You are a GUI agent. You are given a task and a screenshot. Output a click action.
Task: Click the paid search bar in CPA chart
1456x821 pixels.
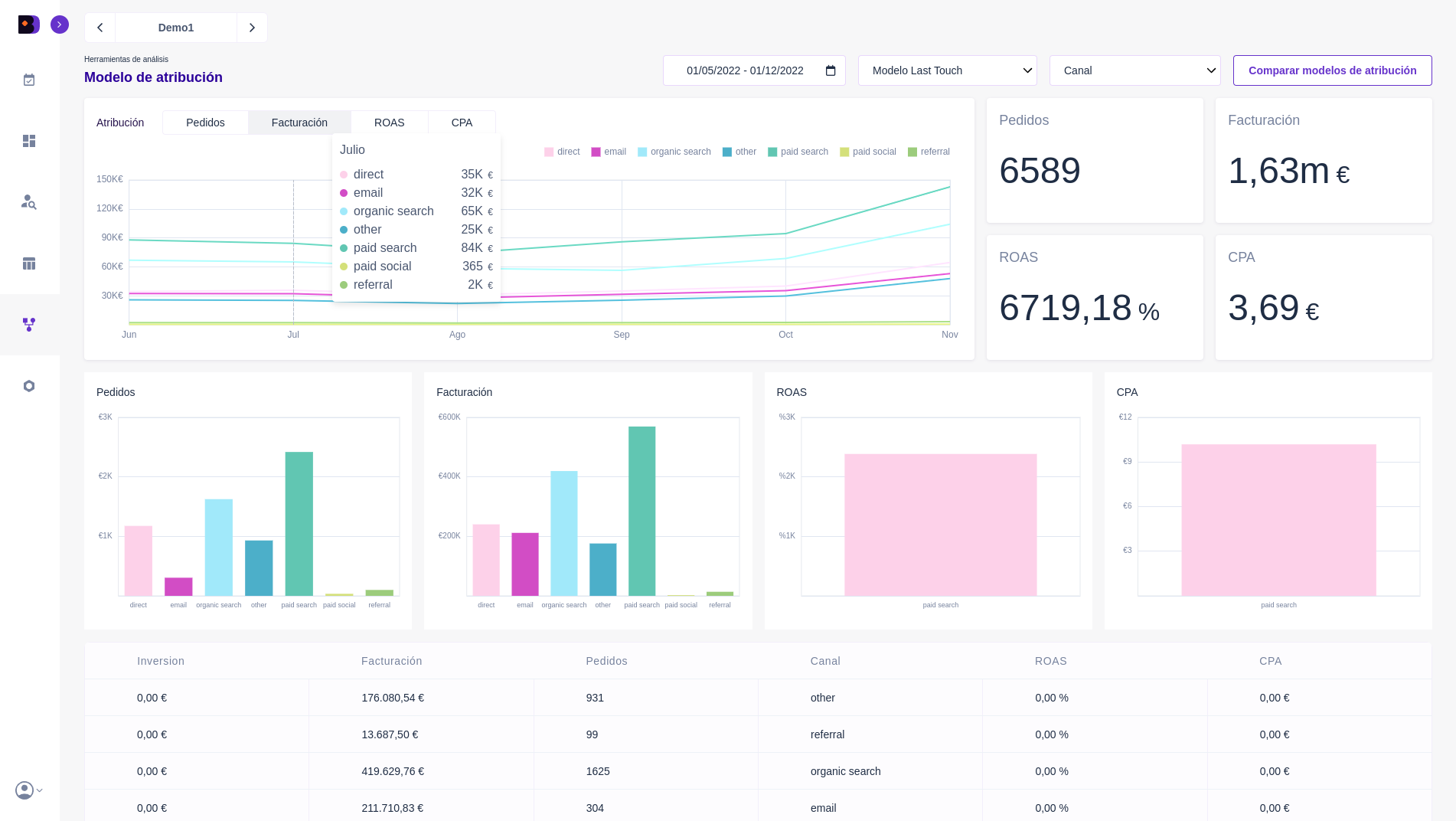pyautogui.click(x=1279, y=520)
